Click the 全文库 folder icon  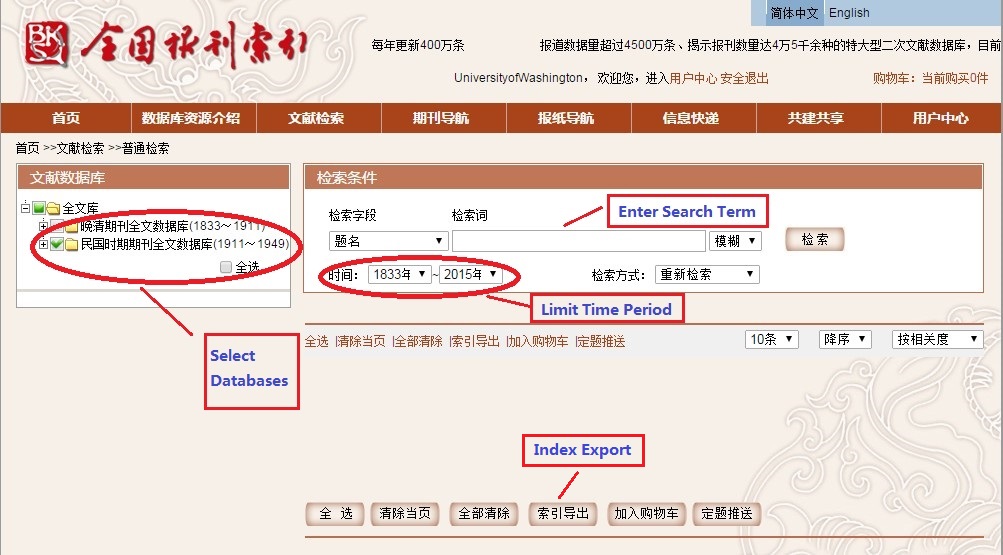tap(54, 208)
